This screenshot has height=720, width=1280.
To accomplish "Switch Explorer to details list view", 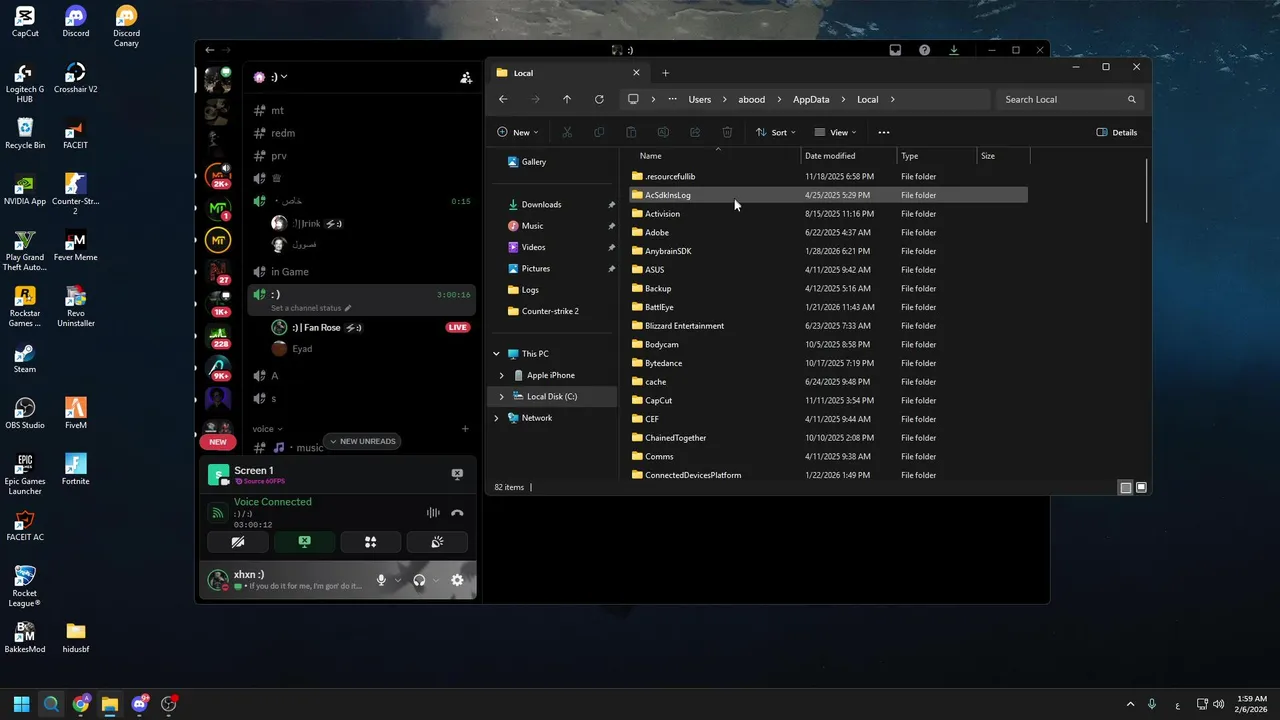I will click(1126, 487).
